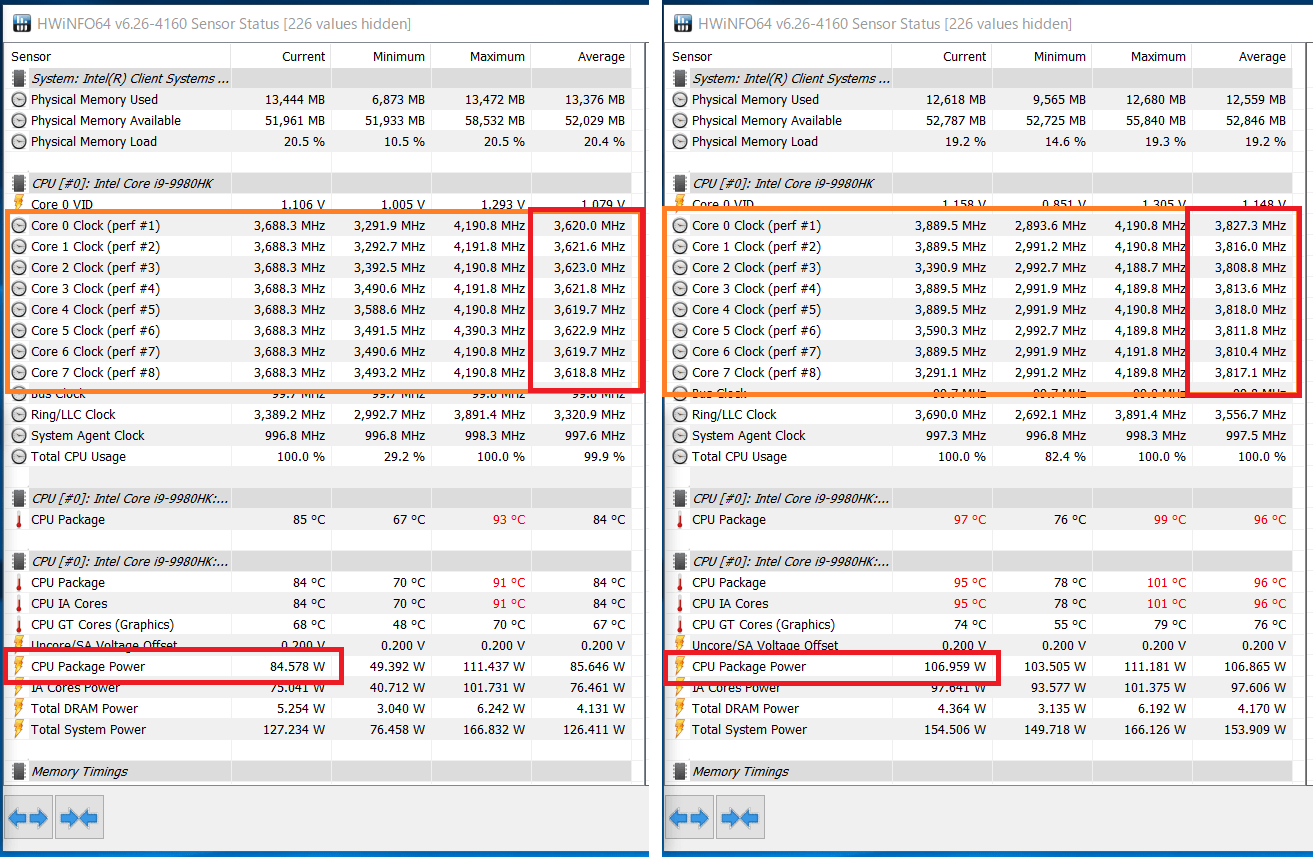Click the Minimum column header in left window
This screenshot has width=1314, height=857.
coord(381,57)
